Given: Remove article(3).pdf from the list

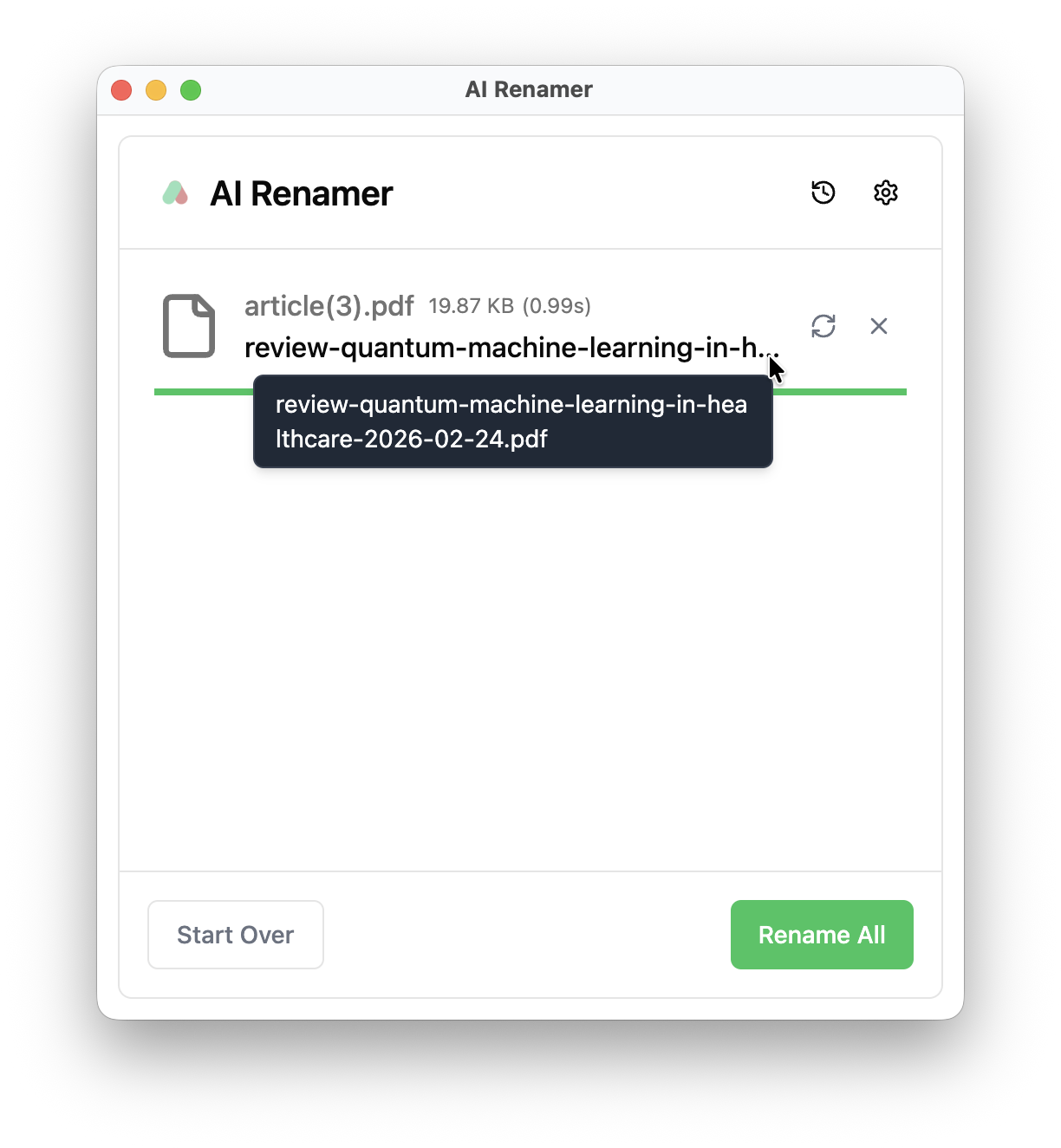Looking at the screenshot, I should coord(878,326).
